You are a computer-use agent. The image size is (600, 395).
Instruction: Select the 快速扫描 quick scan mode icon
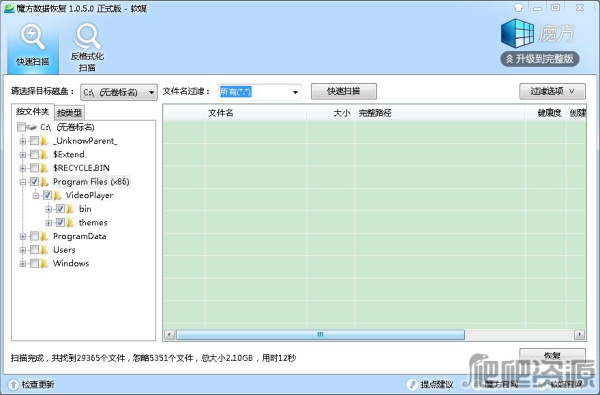click(x=33, y=37)
